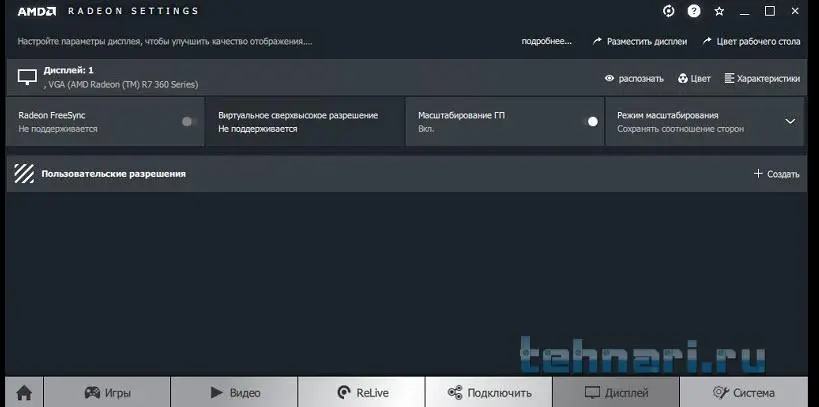Close the Radeon Settings window
This screenshot has width=819, height=407.
795,11
